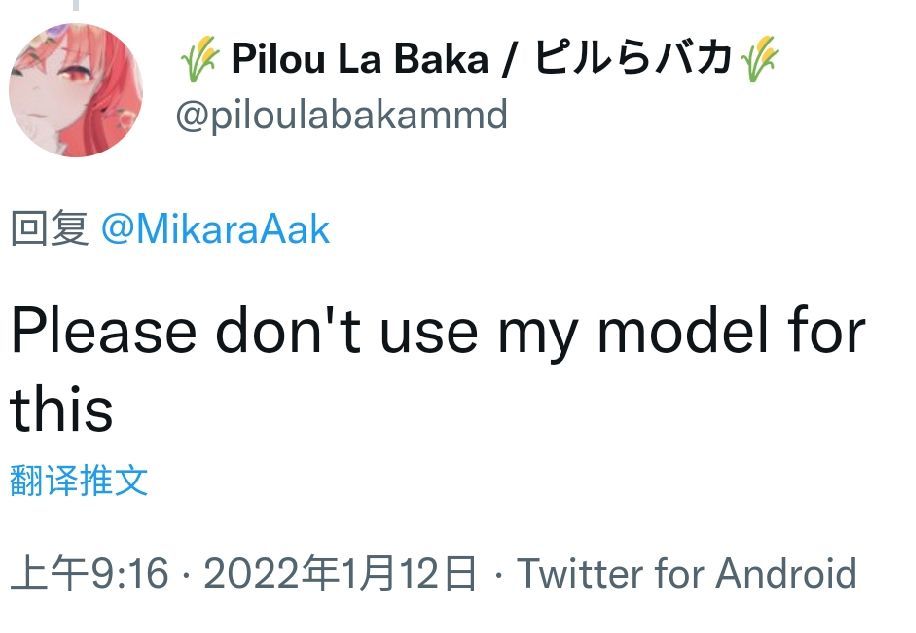Open the 上午9:16 timestamp
Image resolution: width=916 pixels, height=633 pixels.
click(90, 574)
